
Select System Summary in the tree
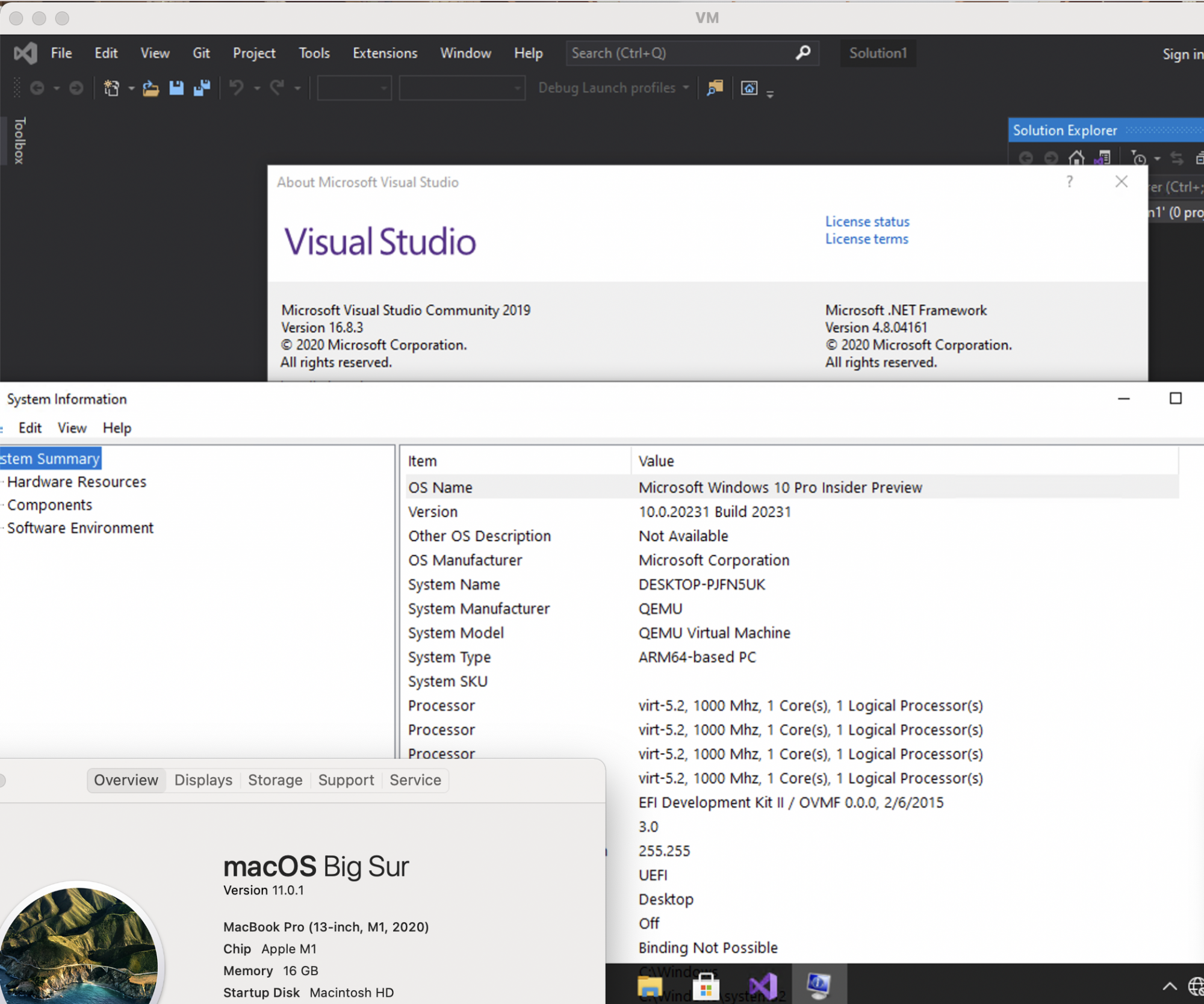click(50, 459)
